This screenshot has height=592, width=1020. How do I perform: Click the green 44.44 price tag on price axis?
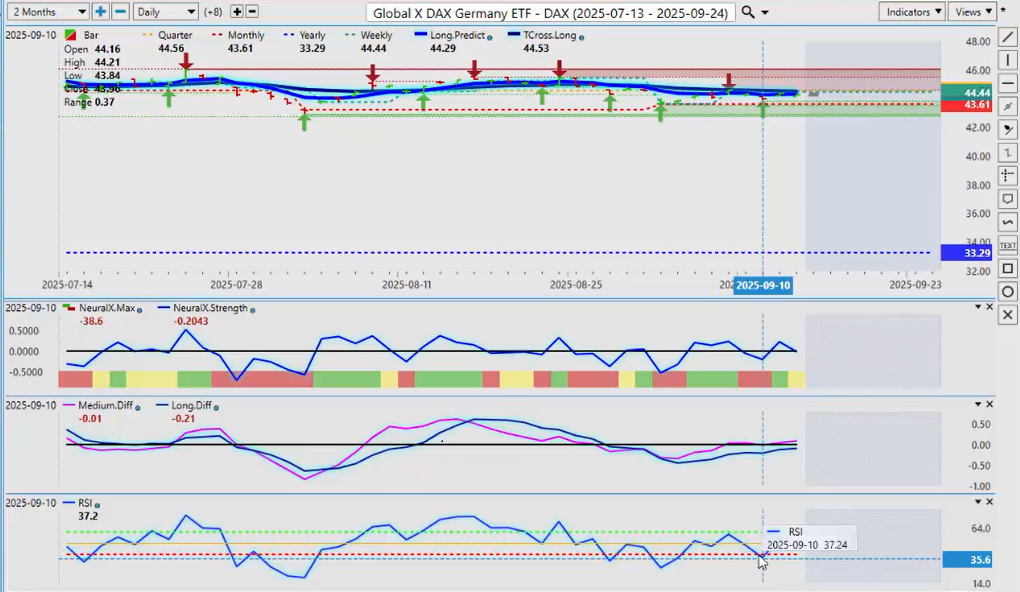pyautogui.click(x=966, y=93)
